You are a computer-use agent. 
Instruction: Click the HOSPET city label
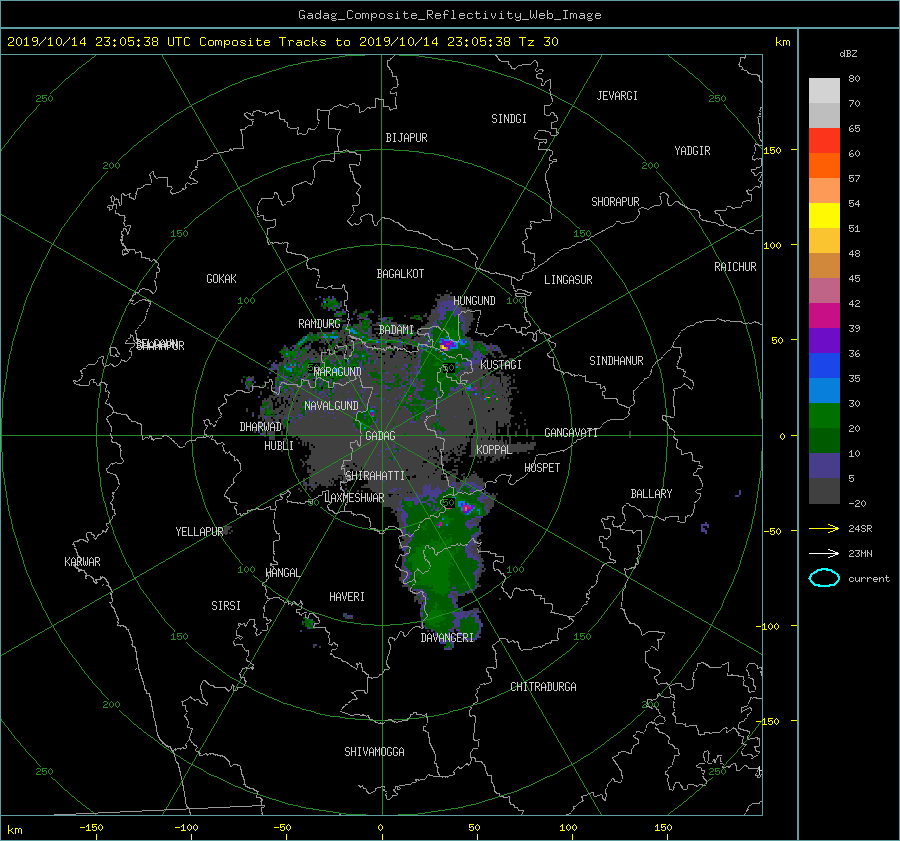(542, 468)
